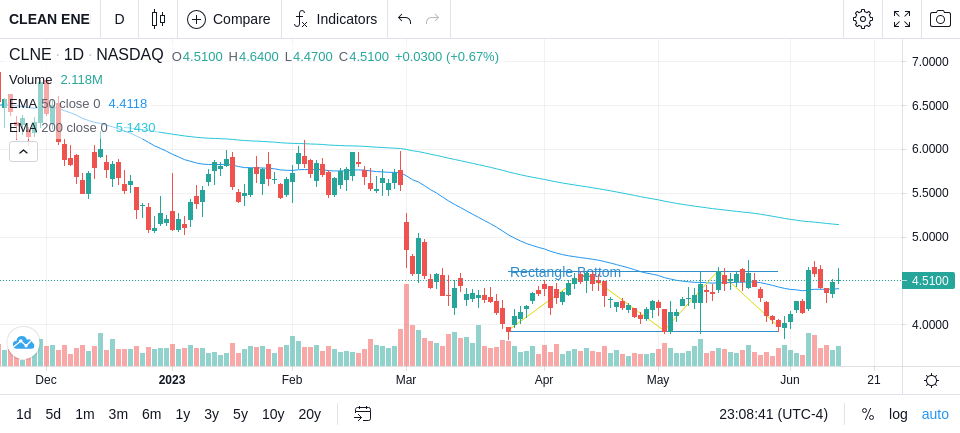
Task: Click the Dec time axis label
Action: pos(46,380)
